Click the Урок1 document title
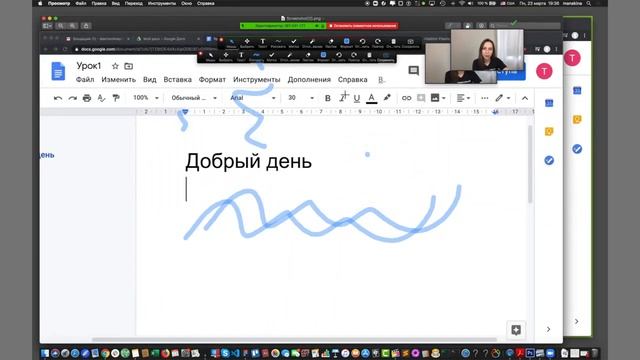The width and height of the screenshot is (640, 360). 89,66
